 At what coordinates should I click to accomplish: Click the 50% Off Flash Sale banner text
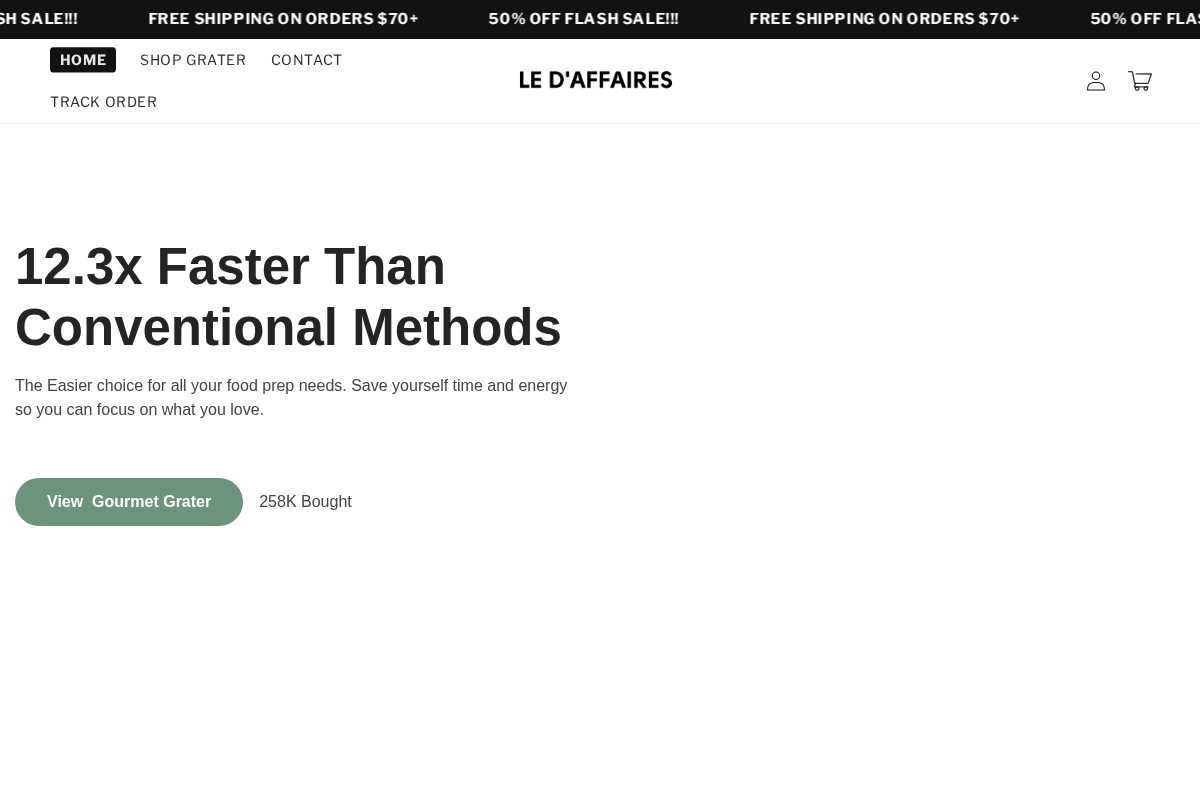coord(584,18)
